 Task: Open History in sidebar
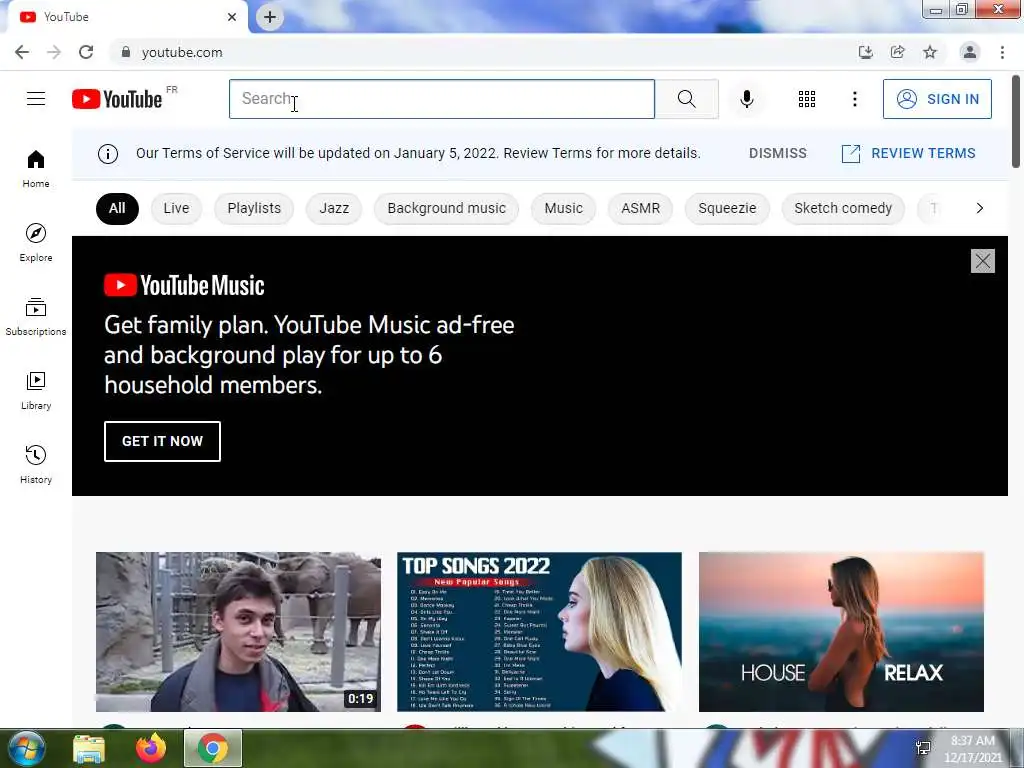coord(36,464)
